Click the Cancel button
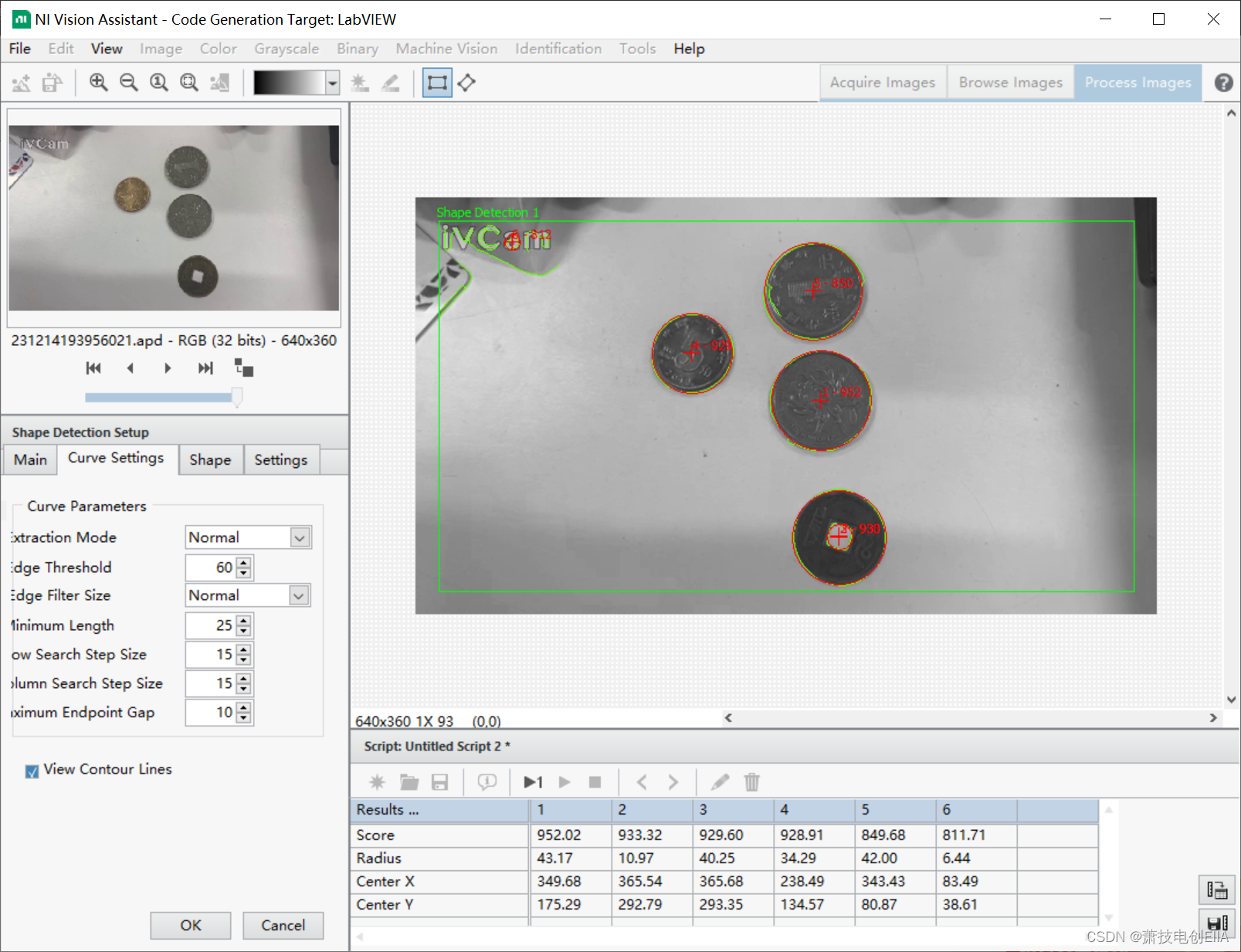1241x952 pixels. pos(283,925)
